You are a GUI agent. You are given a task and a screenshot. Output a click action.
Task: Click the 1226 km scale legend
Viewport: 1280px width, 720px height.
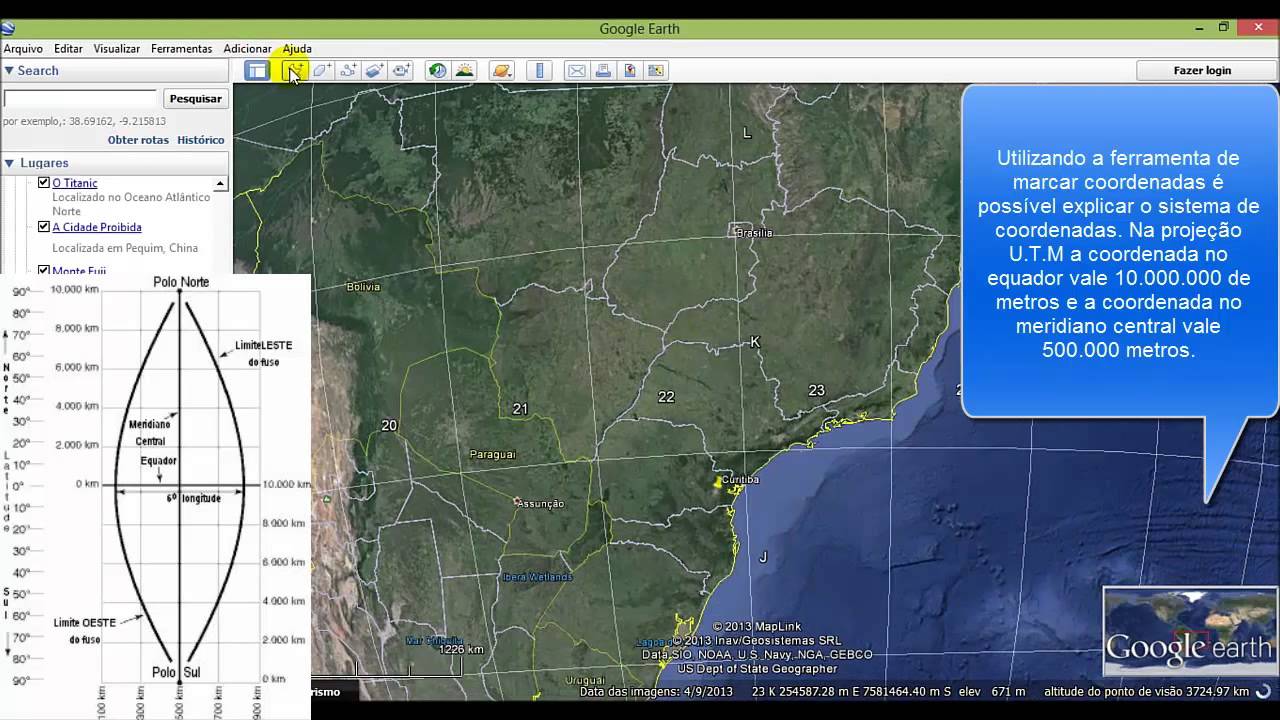461,650
